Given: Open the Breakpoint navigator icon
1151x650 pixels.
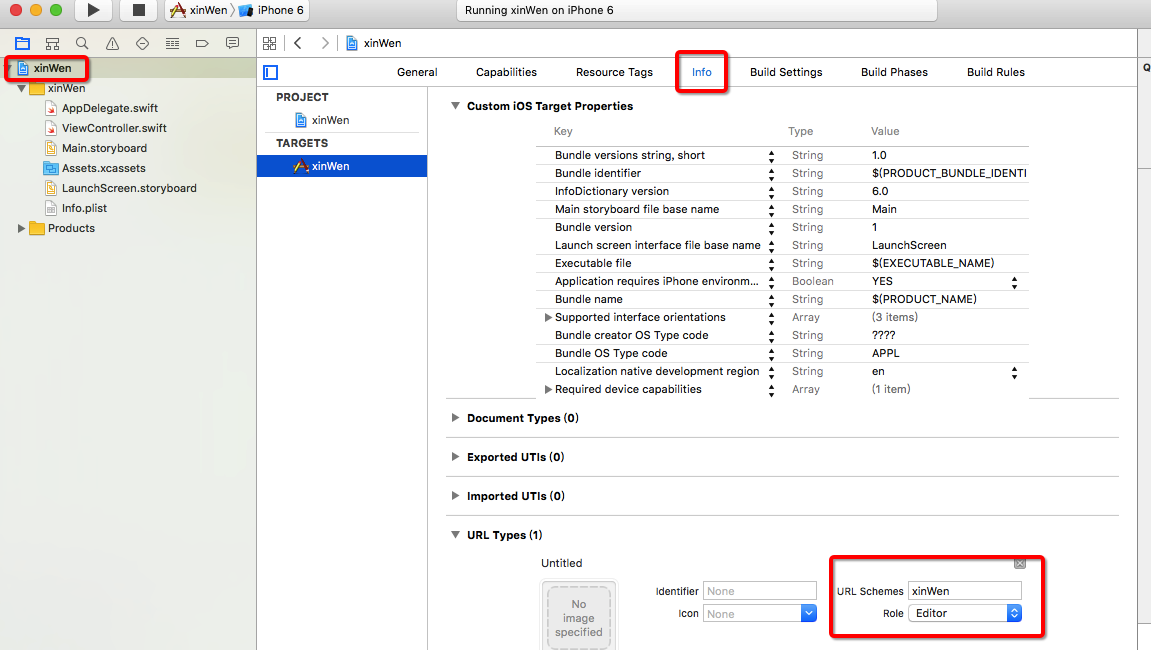Looking at the screenshot, I should click(202, 43).
